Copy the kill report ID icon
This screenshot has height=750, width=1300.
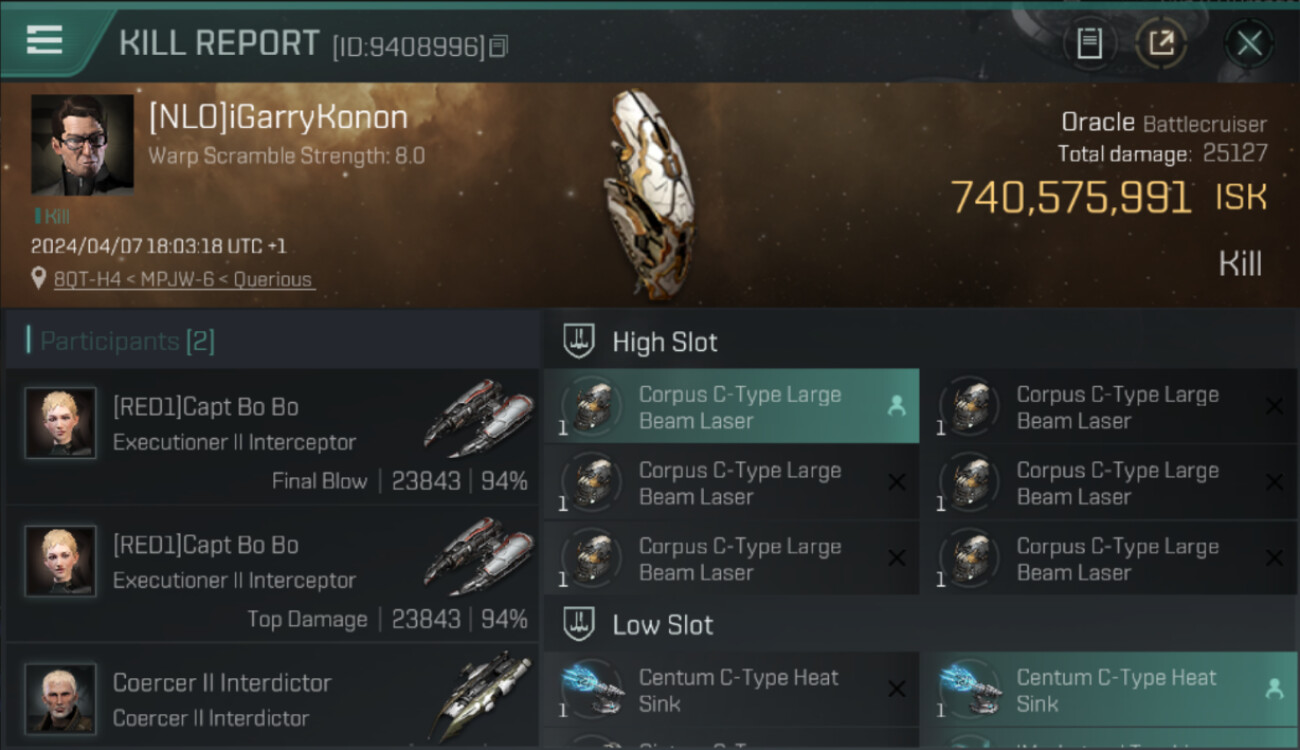pyautogui.click(x=498, y=46)
